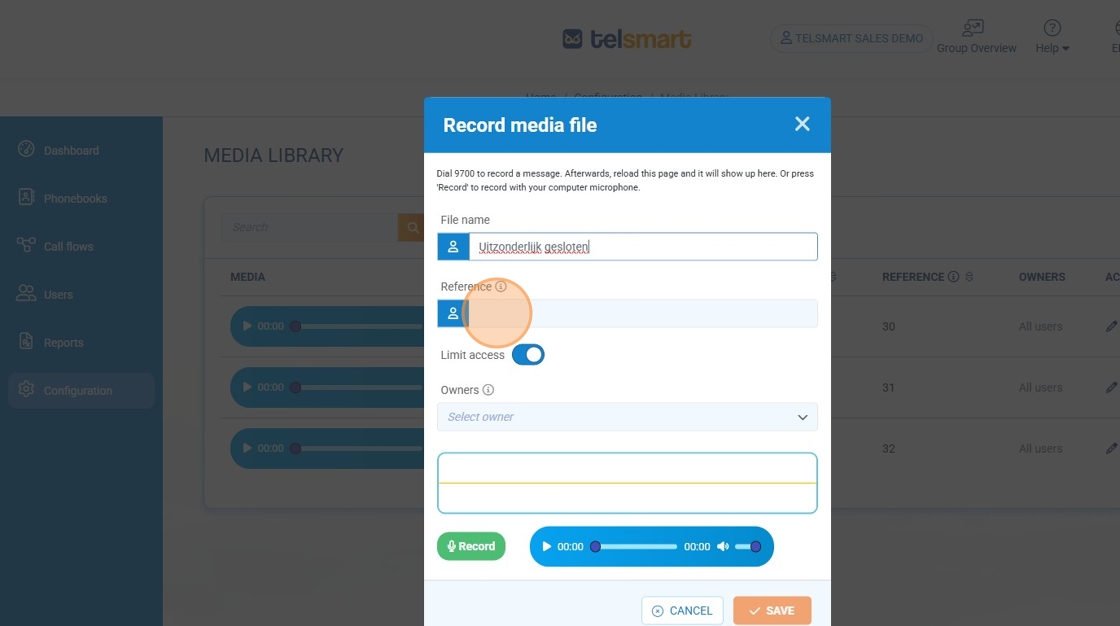Screen dimensions: 1120x626
Task: Play the recorded preview in the dialog
Action: click(546, 547)
